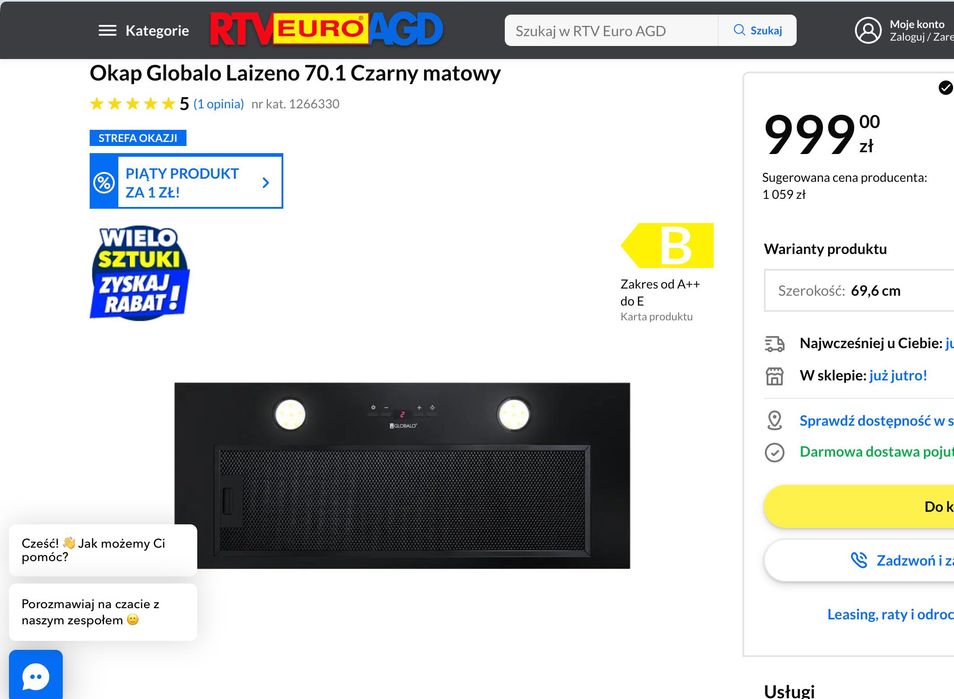Focus the Szukaj w RTV Euro AGD field
This screenshot has width=954, height=699.
611,30
